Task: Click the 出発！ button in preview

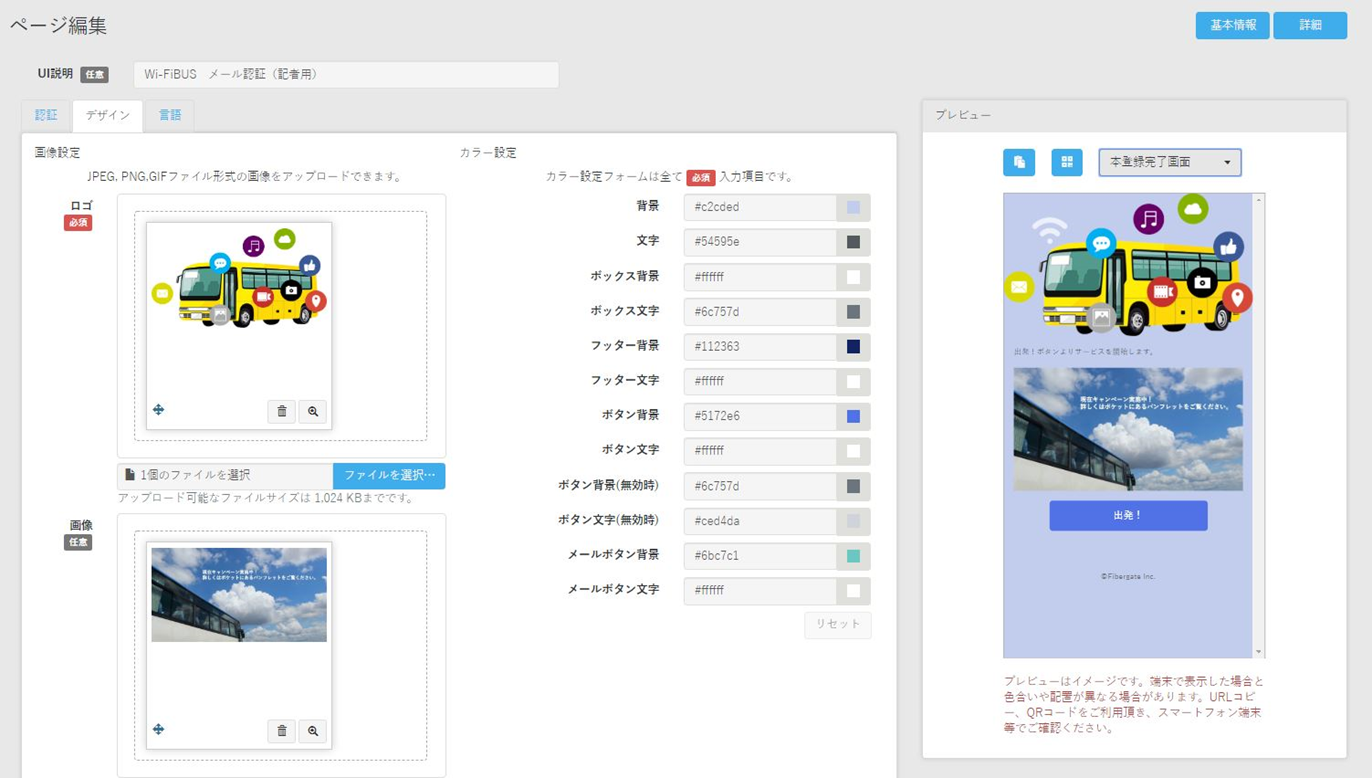Action: [x=1128, y=516]
